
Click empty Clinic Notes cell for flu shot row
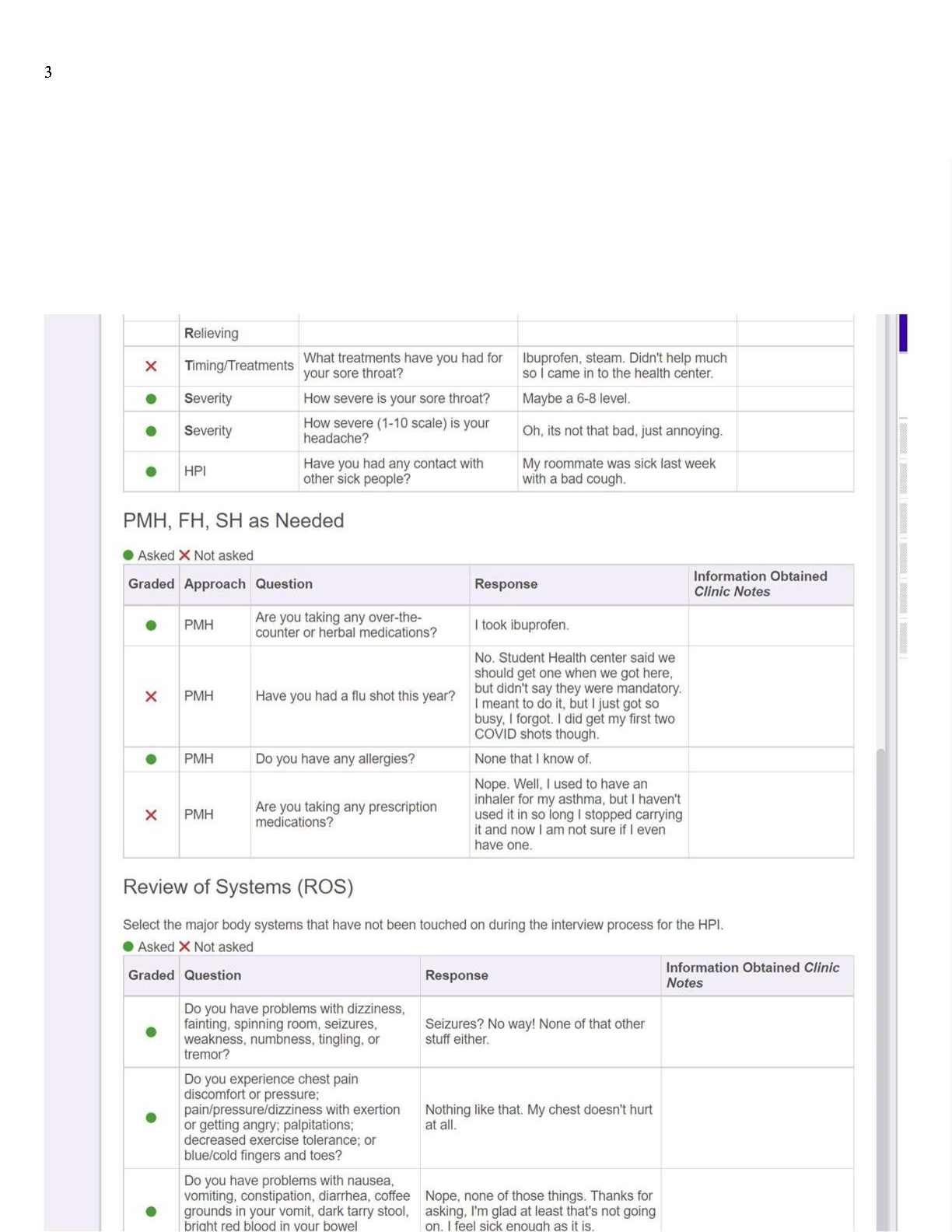(771, 696)
